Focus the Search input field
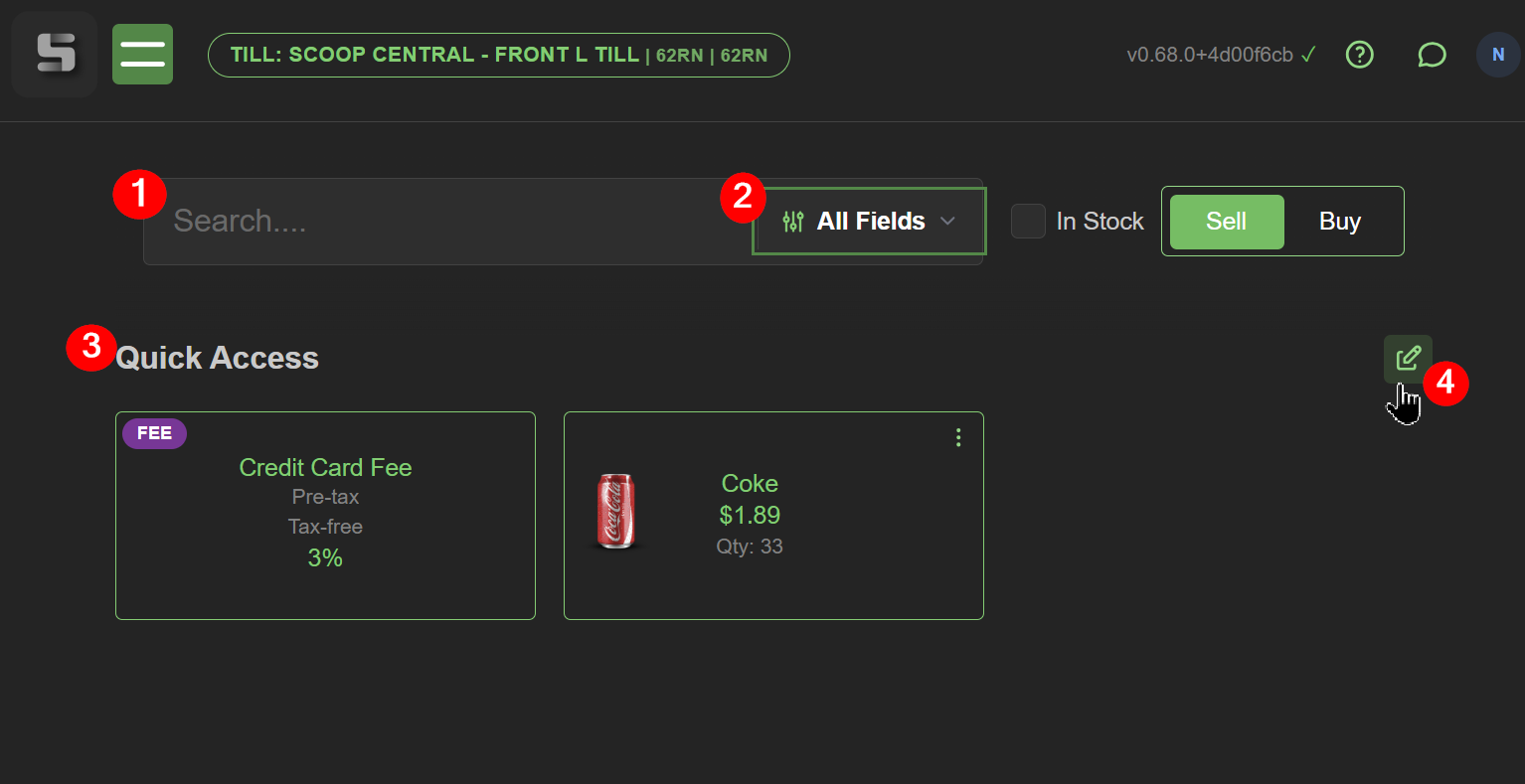Image resolution: width=1525 pixels, height=784 pixels. point(447,222)
